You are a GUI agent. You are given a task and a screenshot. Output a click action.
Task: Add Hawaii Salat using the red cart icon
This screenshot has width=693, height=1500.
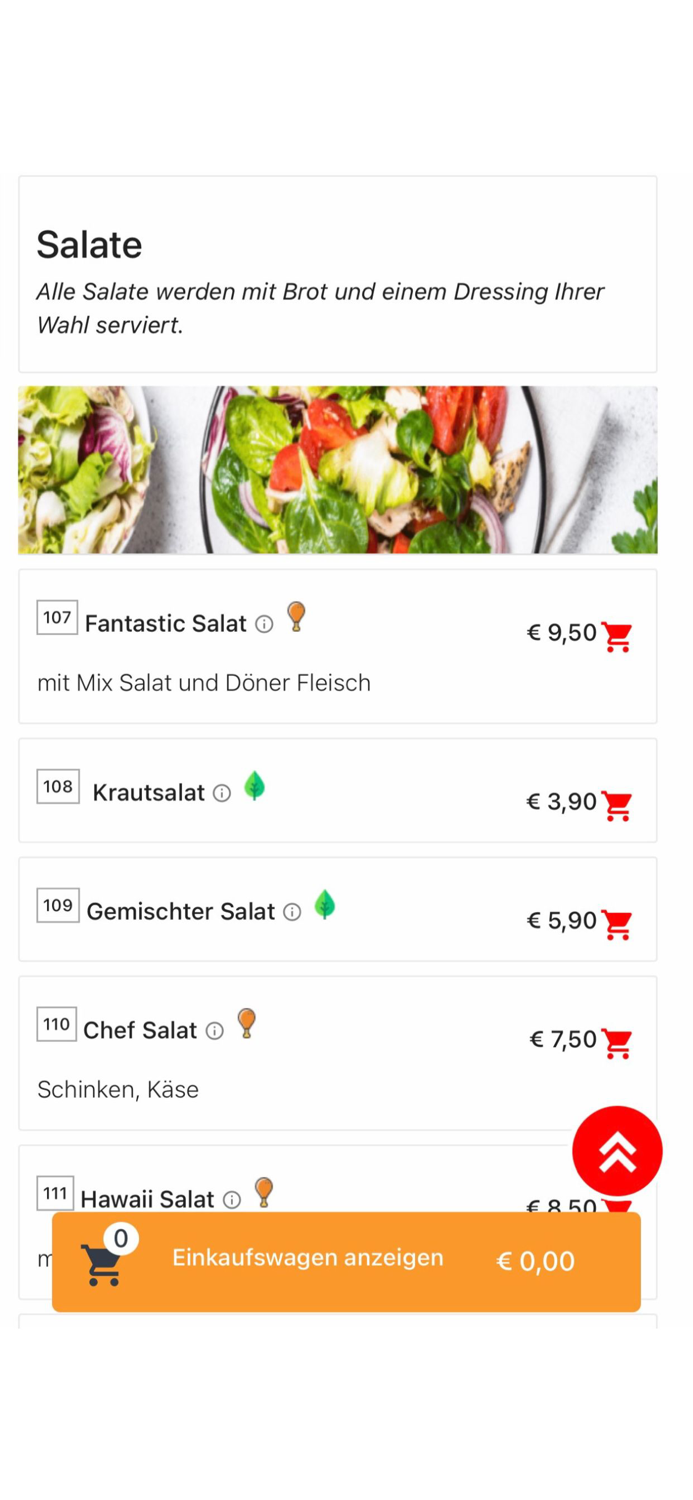click(x=618, y=1210)
